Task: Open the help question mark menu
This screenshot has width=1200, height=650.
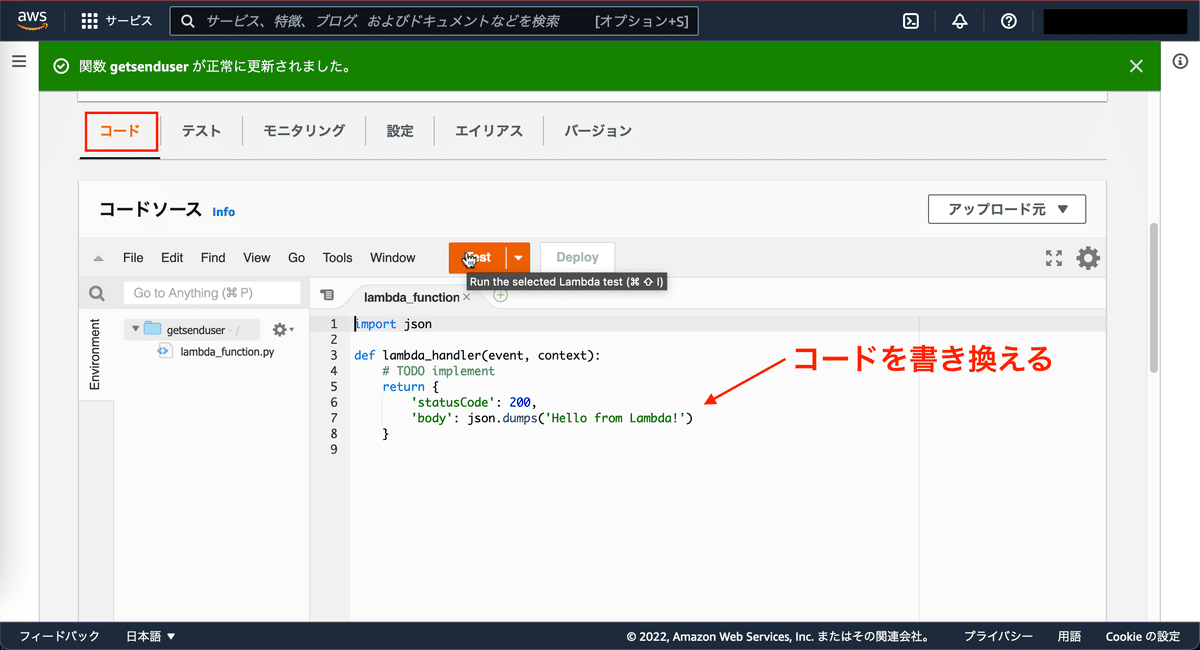Action: [x=1009, y=21]
